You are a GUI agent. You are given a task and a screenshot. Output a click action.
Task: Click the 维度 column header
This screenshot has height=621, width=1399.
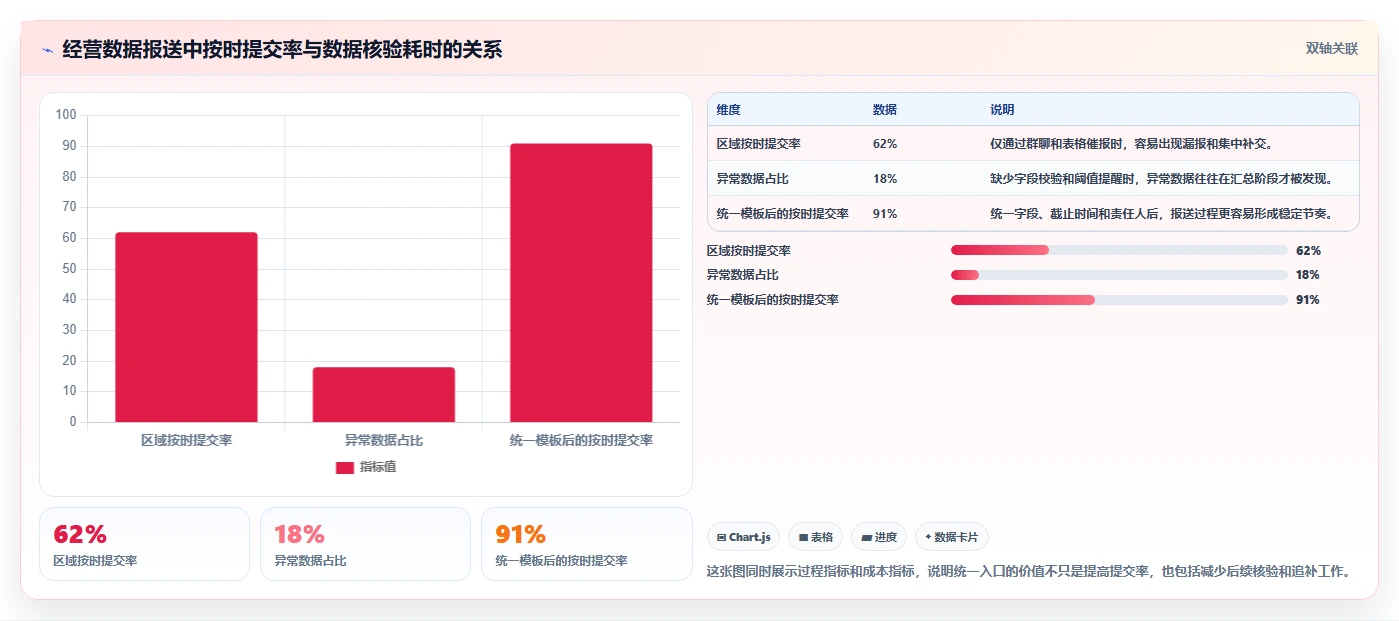(x=729, y=110)
